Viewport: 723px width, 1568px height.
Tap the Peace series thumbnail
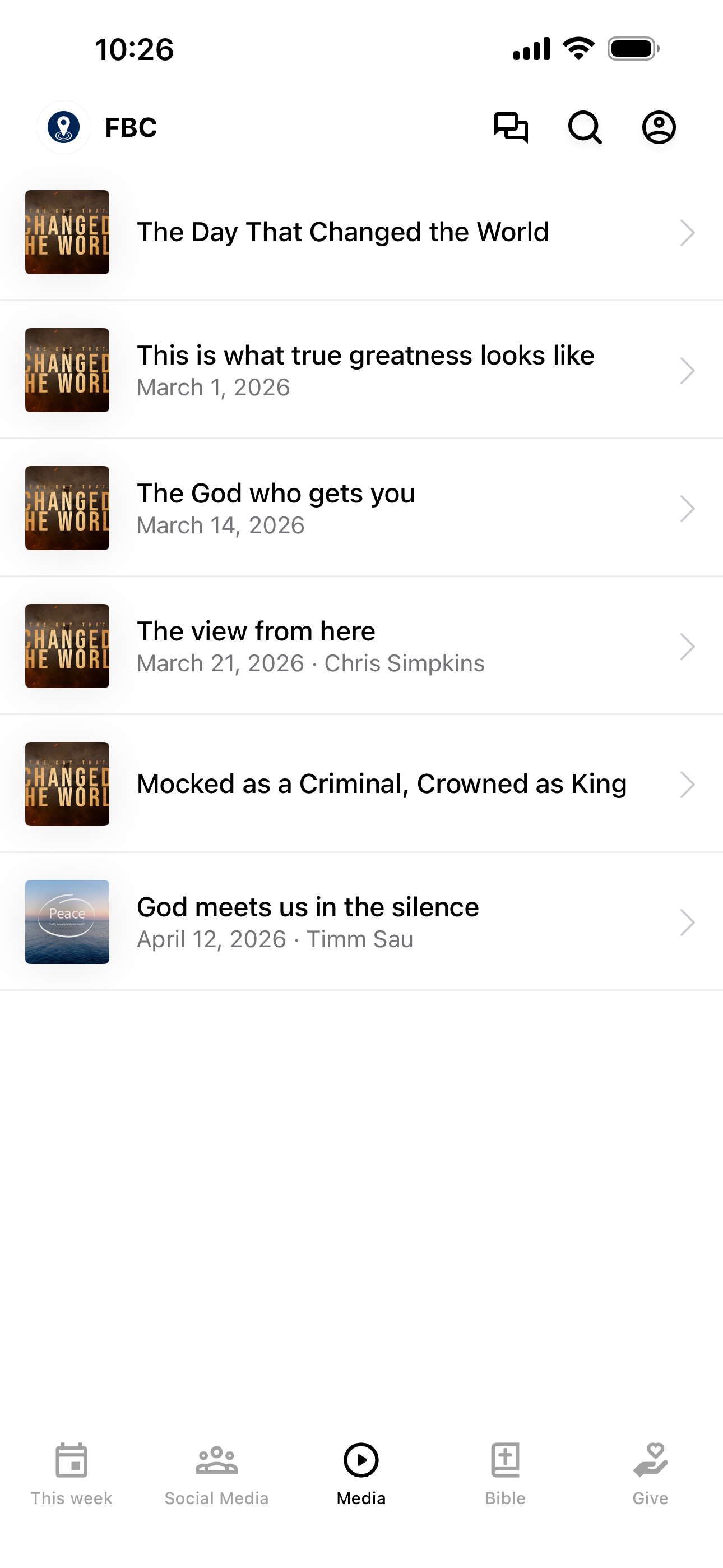tap(67, 921)
